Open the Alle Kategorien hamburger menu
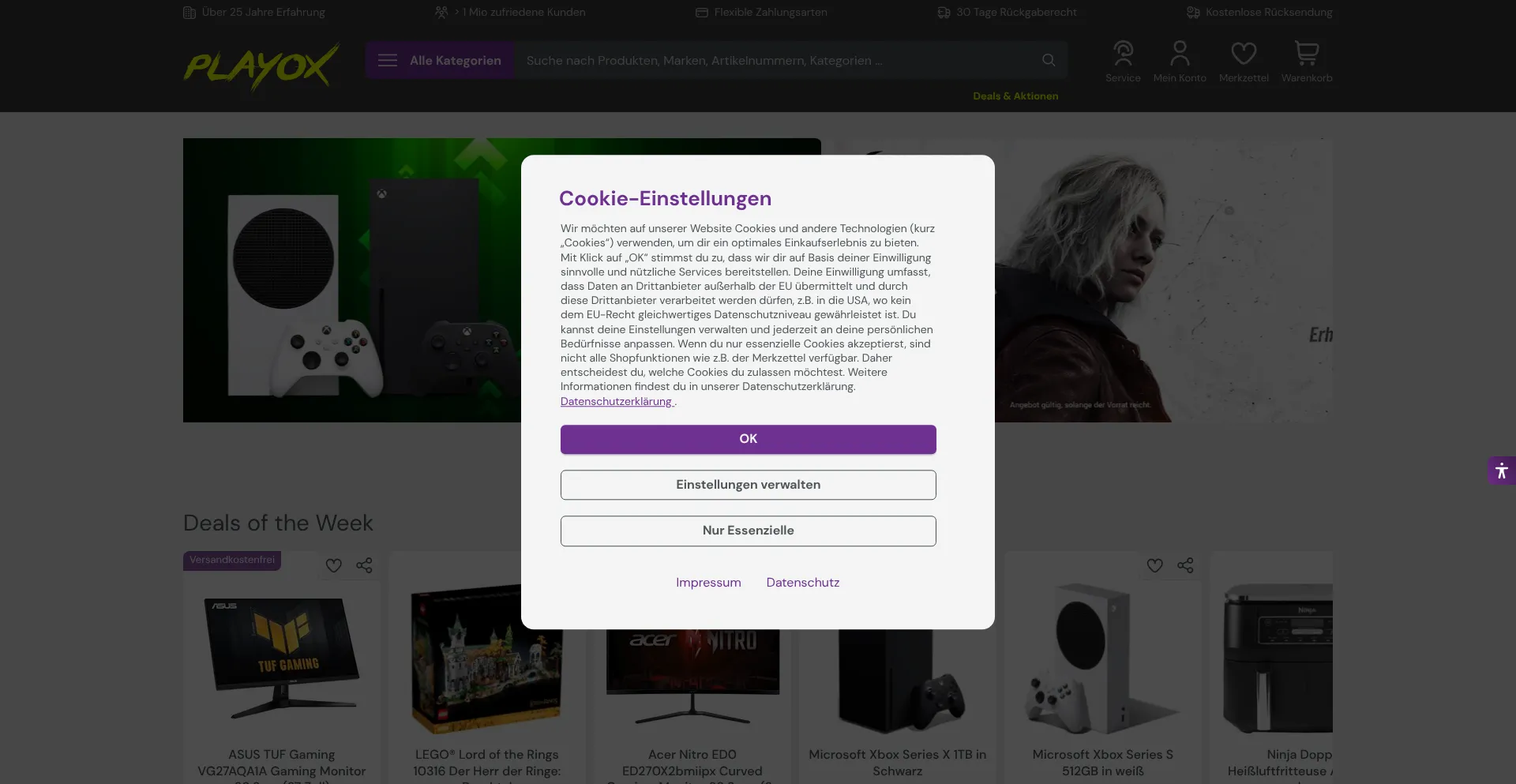 tap(440, 61)
